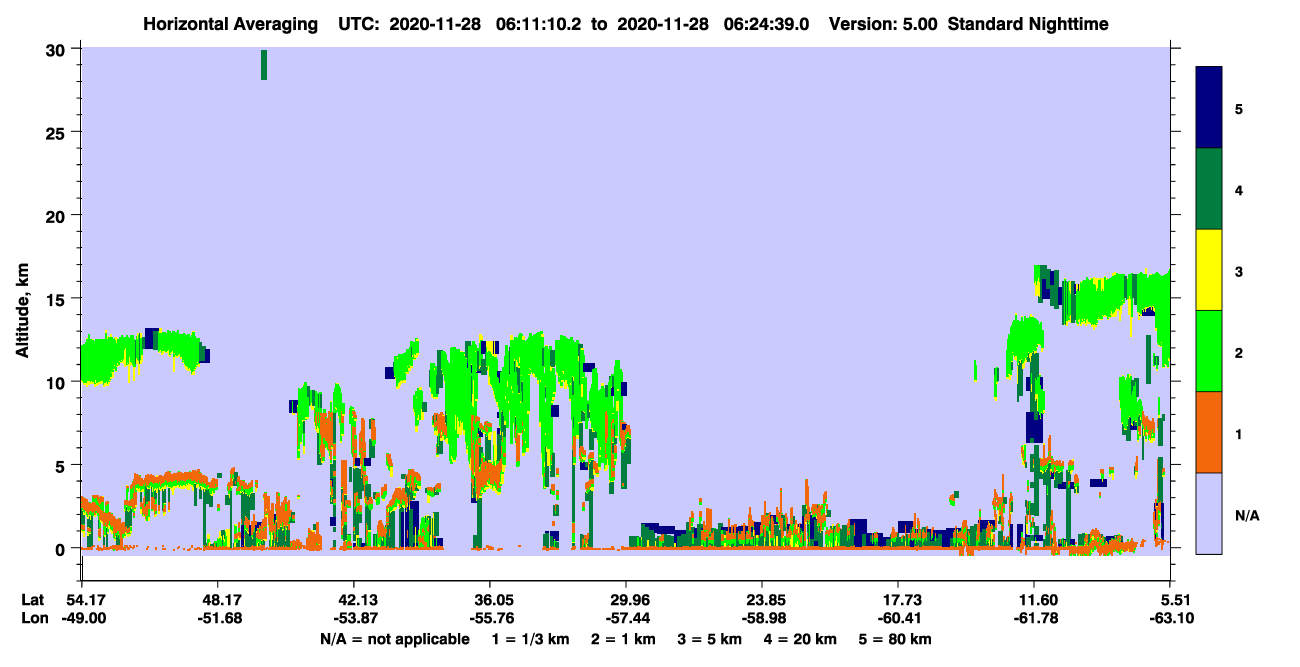The width and height of the screenshot is (1300, 667).
Task: Click the yellow colorbar segment labeled 3
Action: tap(1209, 270)
